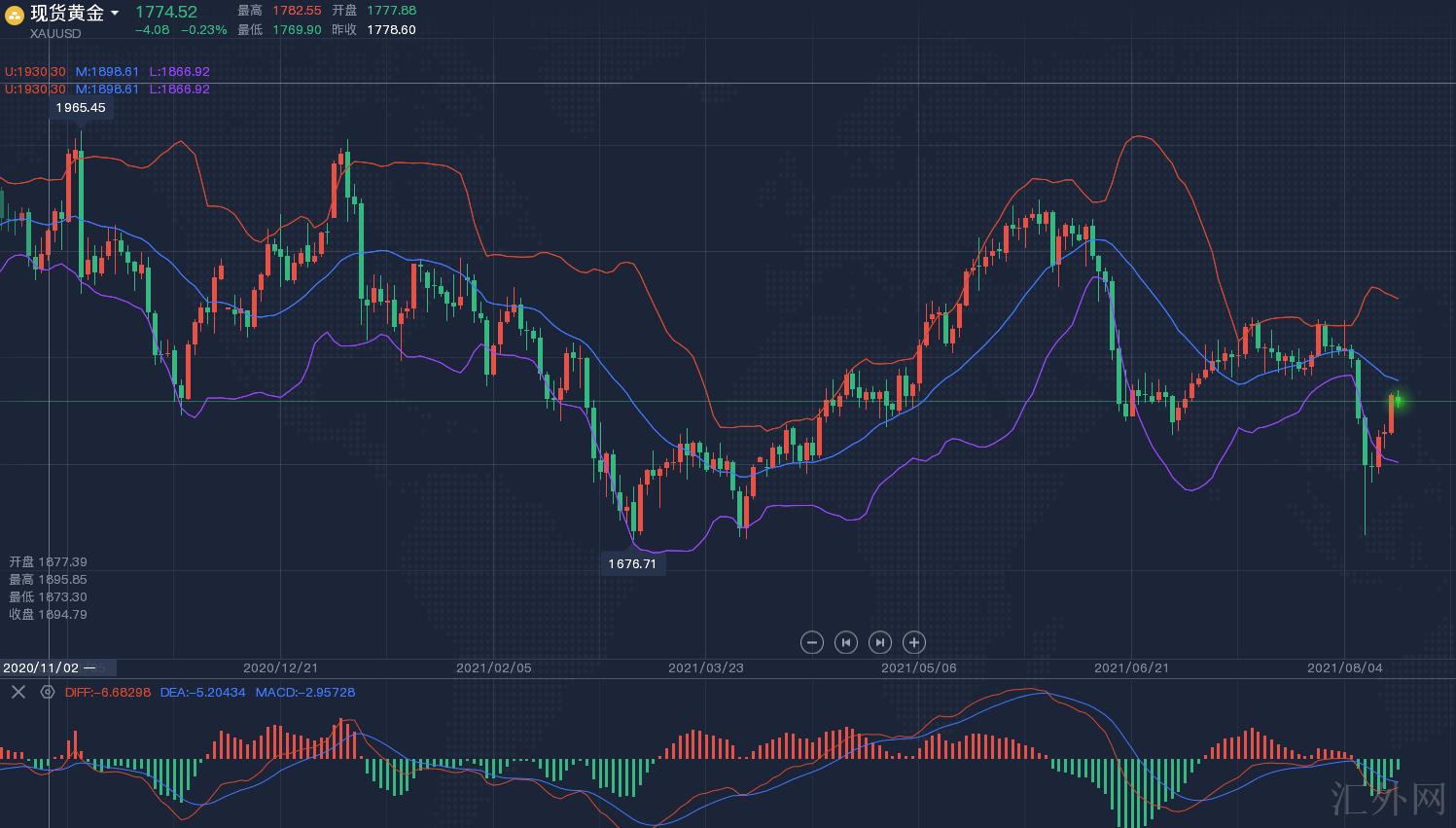This screenshot has height=828, width=1456.
Task: Click the 1965.45 high price label
Action: [x=81, y=108]
